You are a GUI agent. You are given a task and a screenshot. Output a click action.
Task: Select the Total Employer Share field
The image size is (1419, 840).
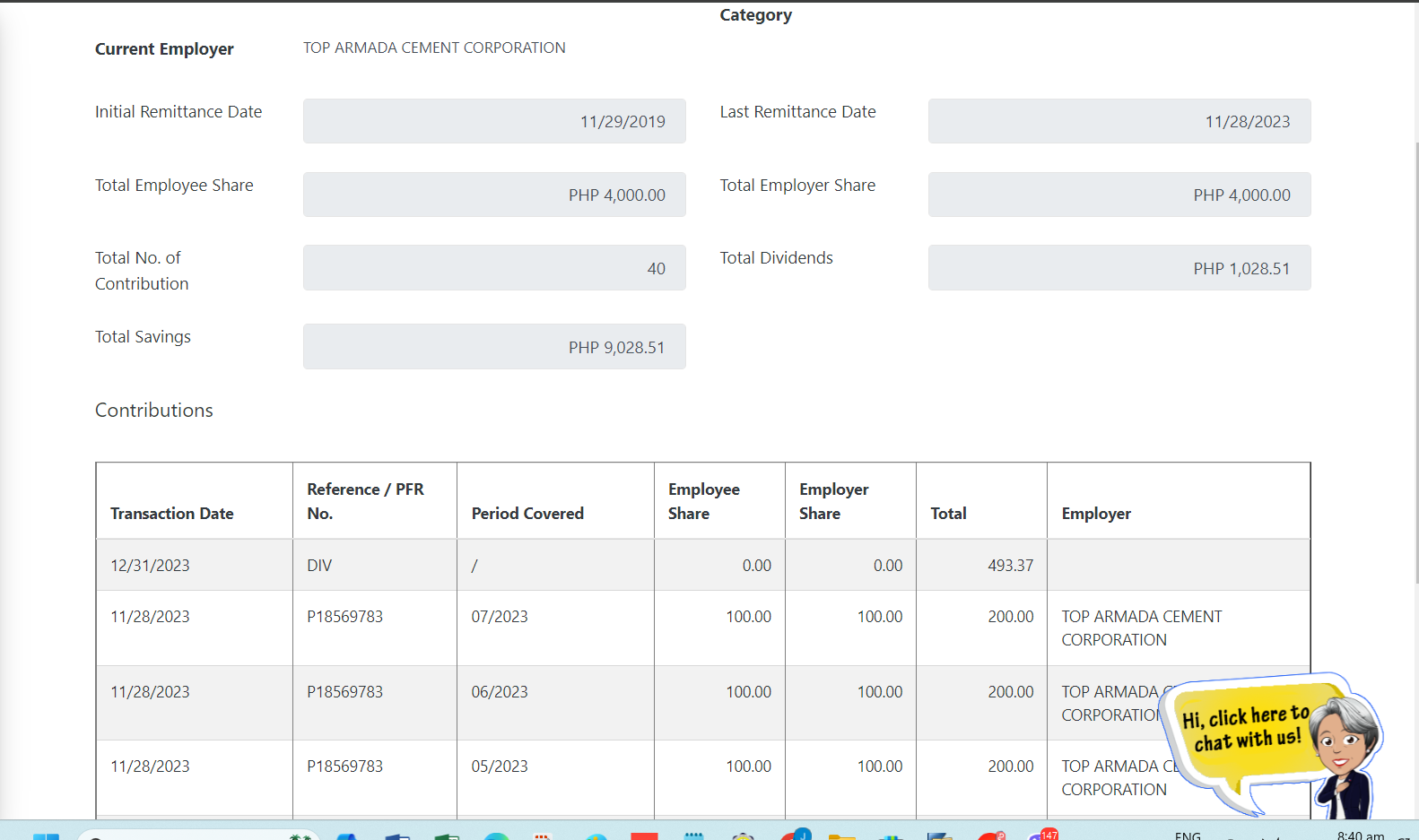tap(1119, 195)
